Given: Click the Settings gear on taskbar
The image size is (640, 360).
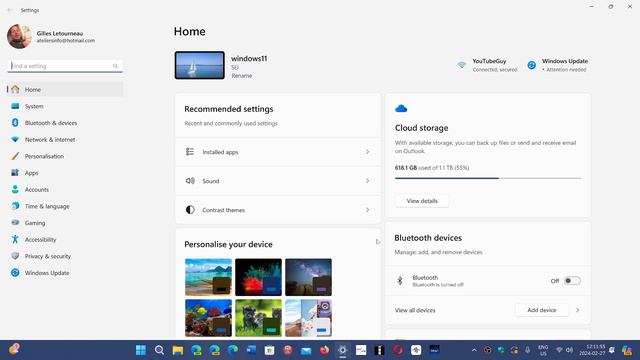Looking at the screenshot, I should [343, 350].
